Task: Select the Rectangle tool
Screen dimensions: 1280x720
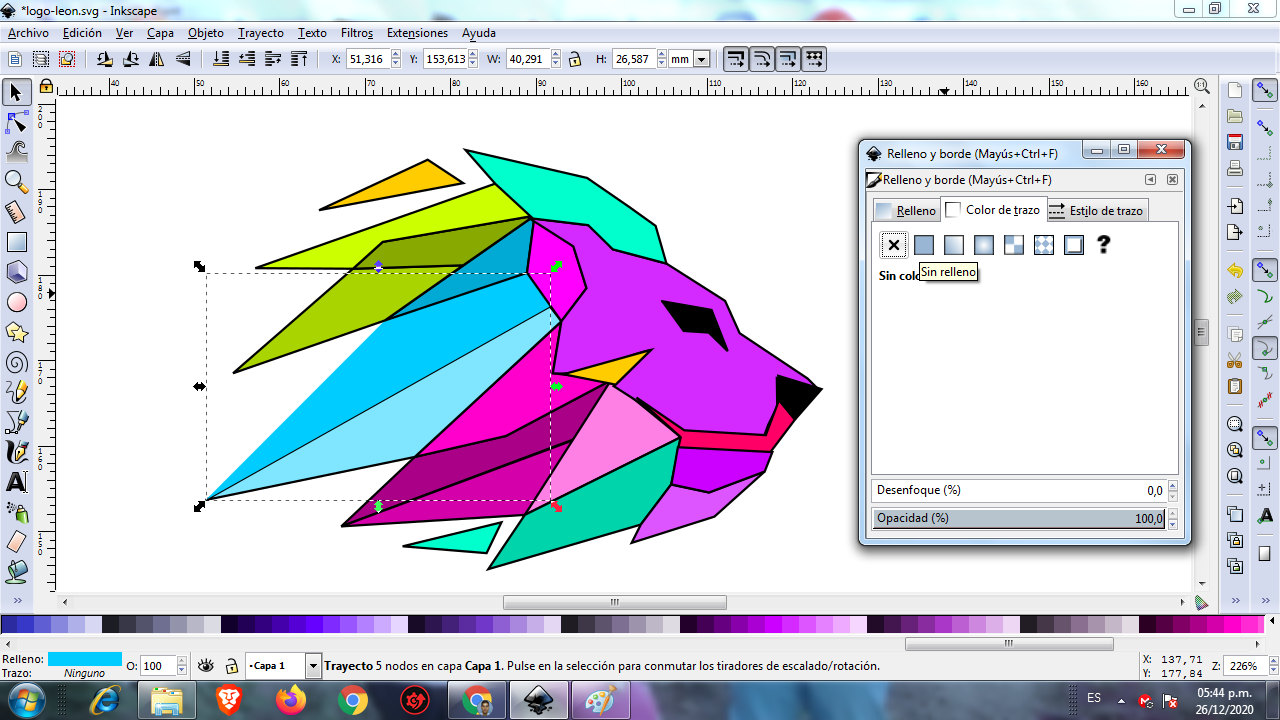Action: (16, 242)
